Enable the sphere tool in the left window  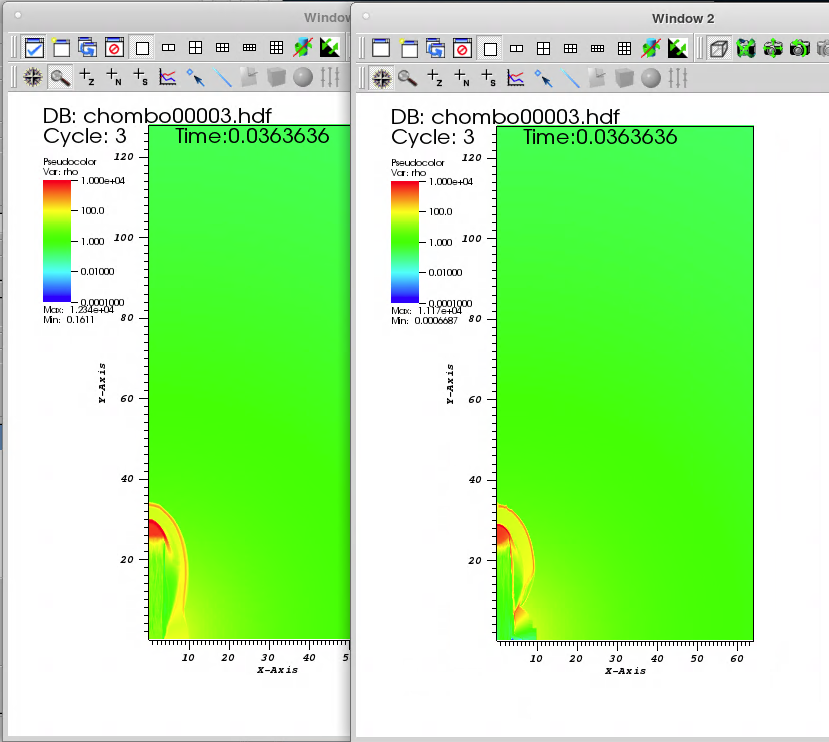[x=303, y=77]
